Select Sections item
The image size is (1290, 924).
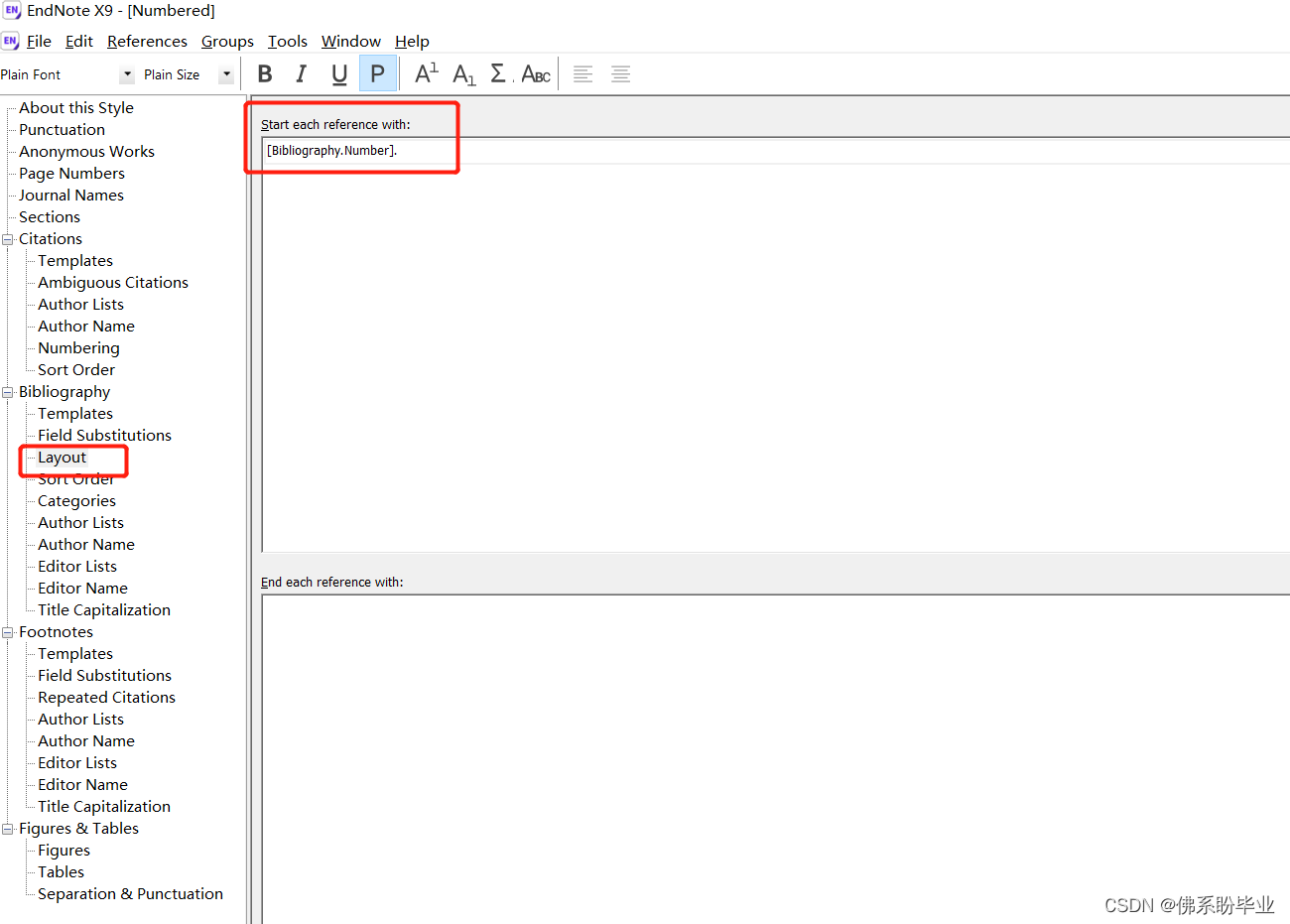coord(50,217)
